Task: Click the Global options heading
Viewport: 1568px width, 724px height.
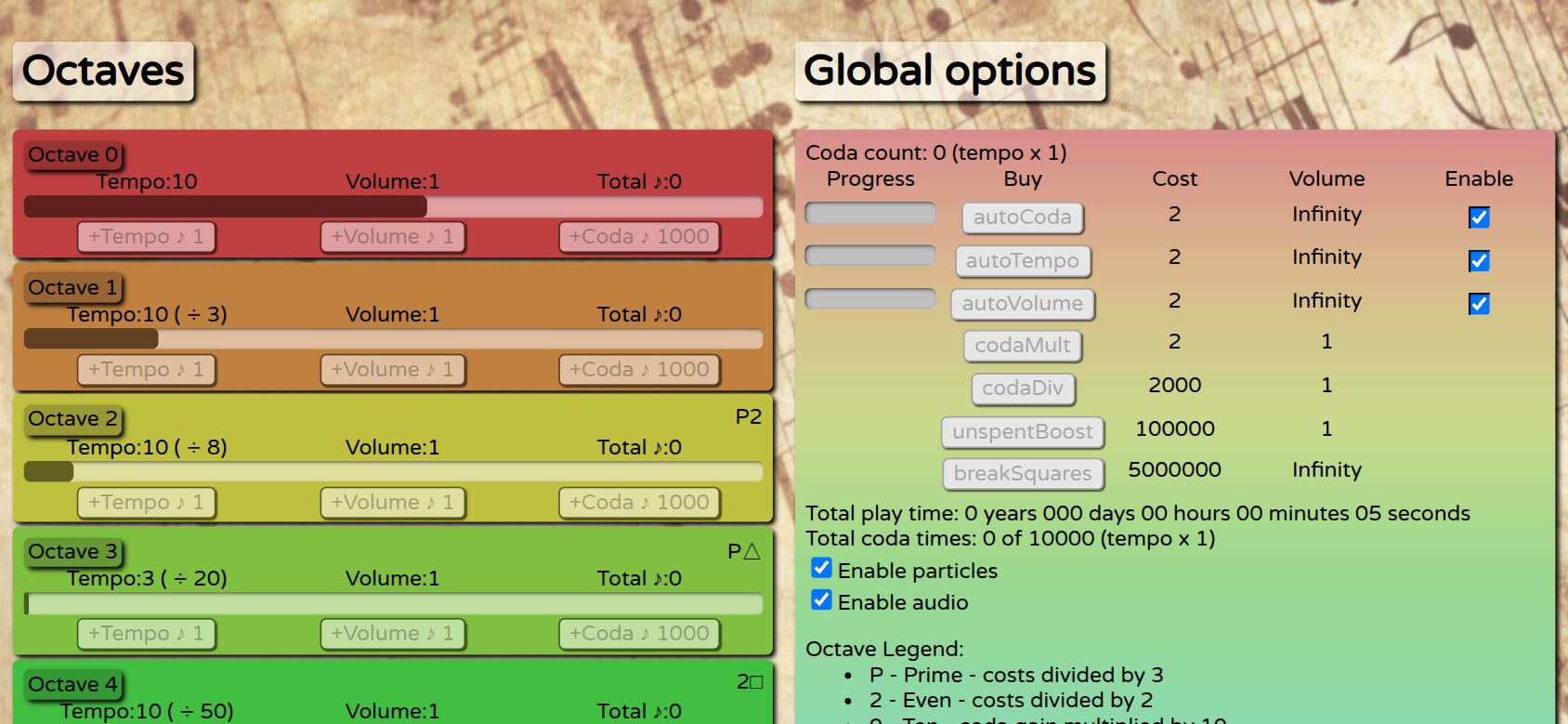Action: [950, 71]
